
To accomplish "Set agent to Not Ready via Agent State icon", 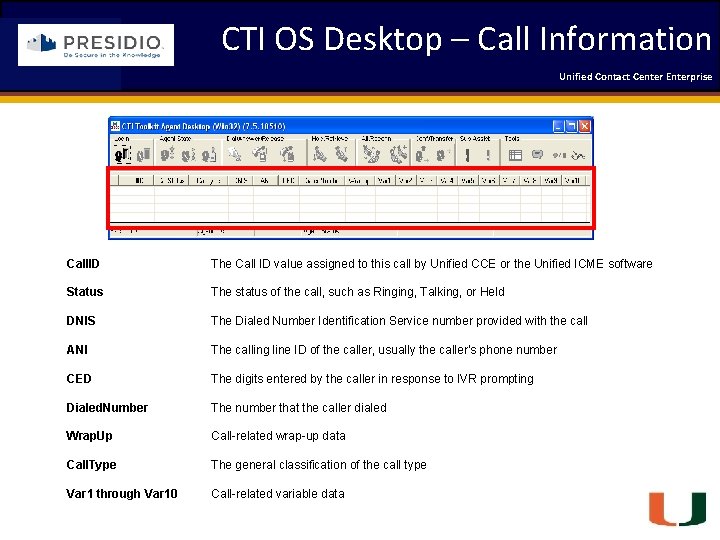I will coord(188,155).
